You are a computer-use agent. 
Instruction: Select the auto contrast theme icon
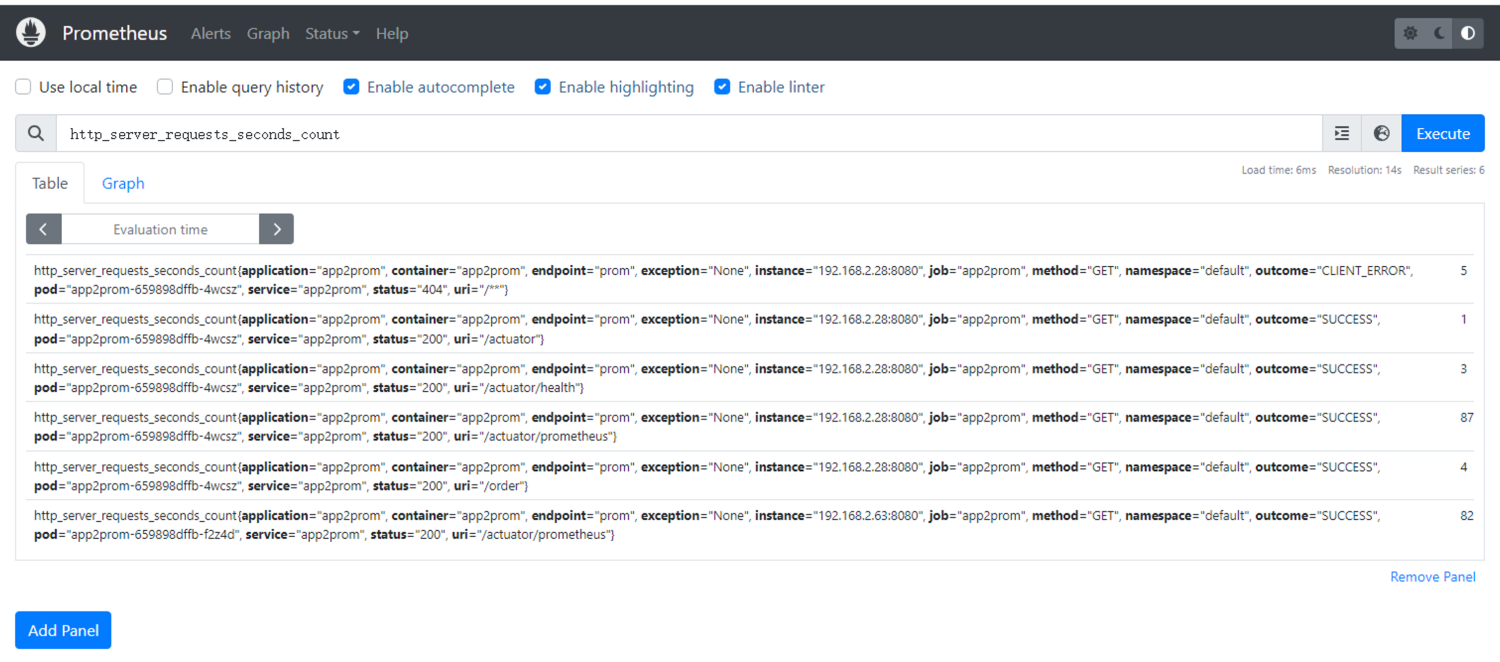pos(1468,33)
